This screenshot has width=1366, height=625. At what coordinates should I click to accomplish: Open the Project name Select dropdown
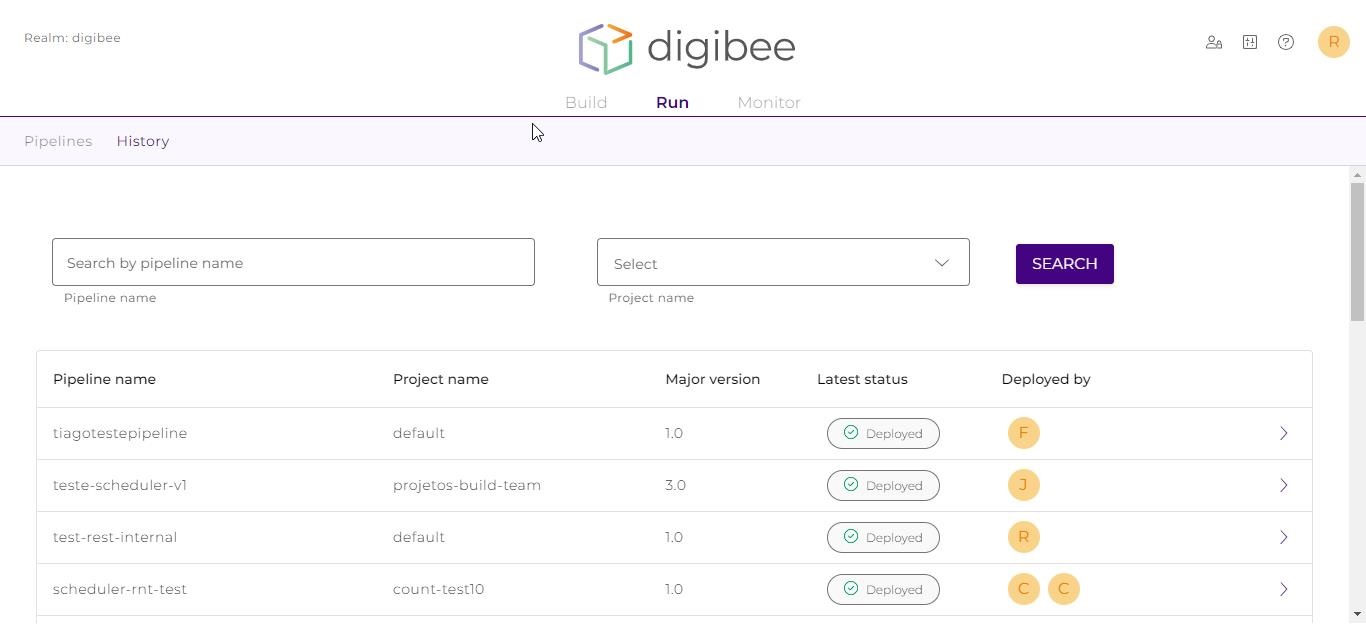(782, 263)
